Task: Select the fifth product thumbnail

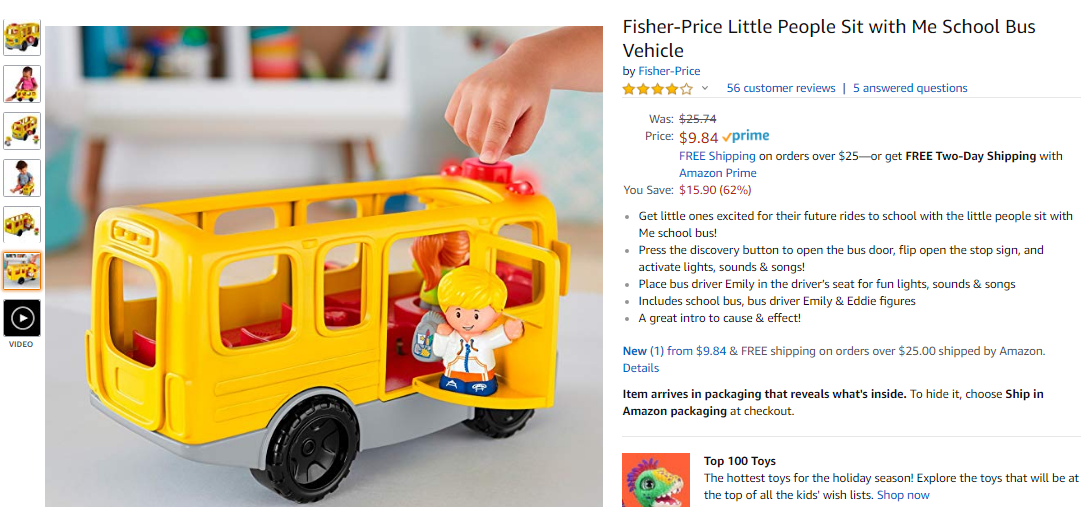Action: click(22, 225)
